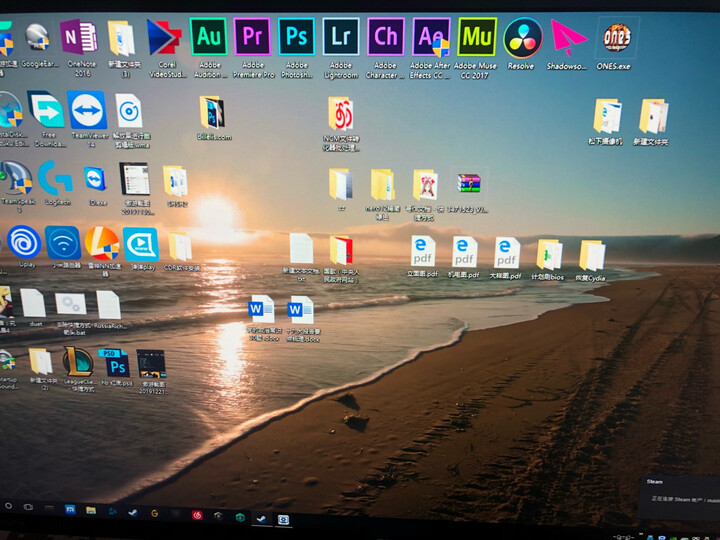Viewport: 720px width, 540px height.
Task: Launch Corel VideoStudio shortcut
Action: point(163,38)
